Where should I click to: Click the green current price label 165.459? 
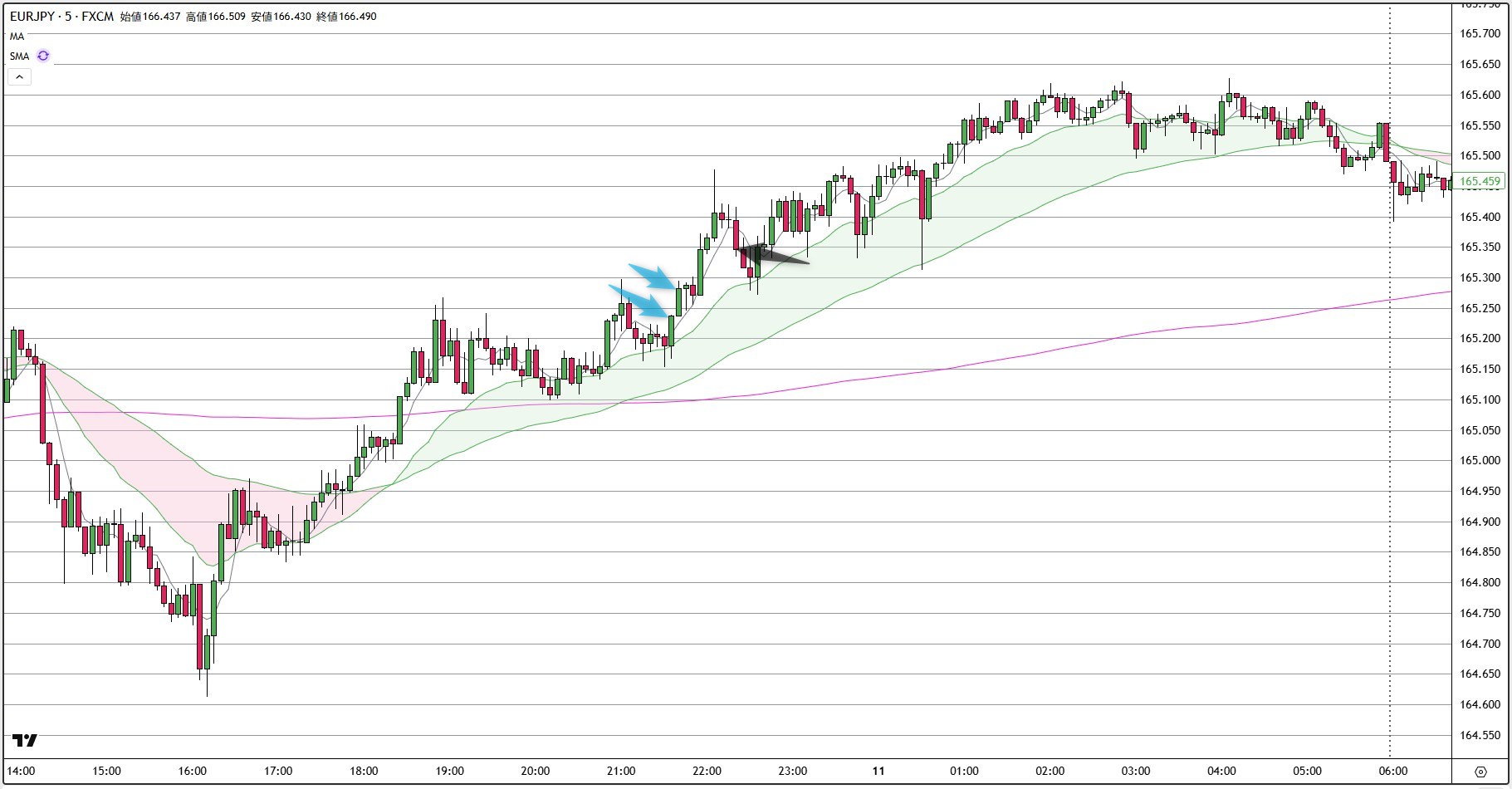click(1480, 181)
